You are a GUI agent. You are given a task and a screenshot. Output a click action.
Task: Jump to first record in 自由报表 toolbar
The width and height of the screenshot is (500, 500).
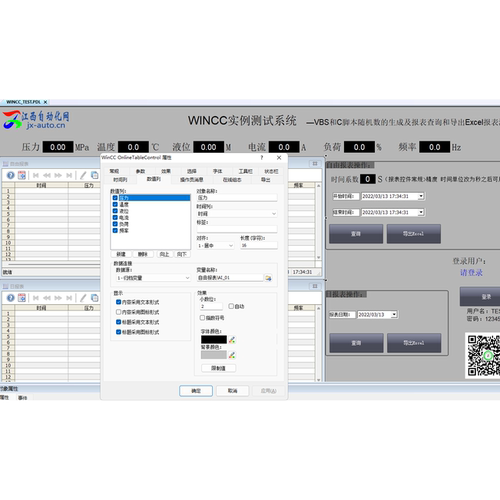[x=36, y=175]
